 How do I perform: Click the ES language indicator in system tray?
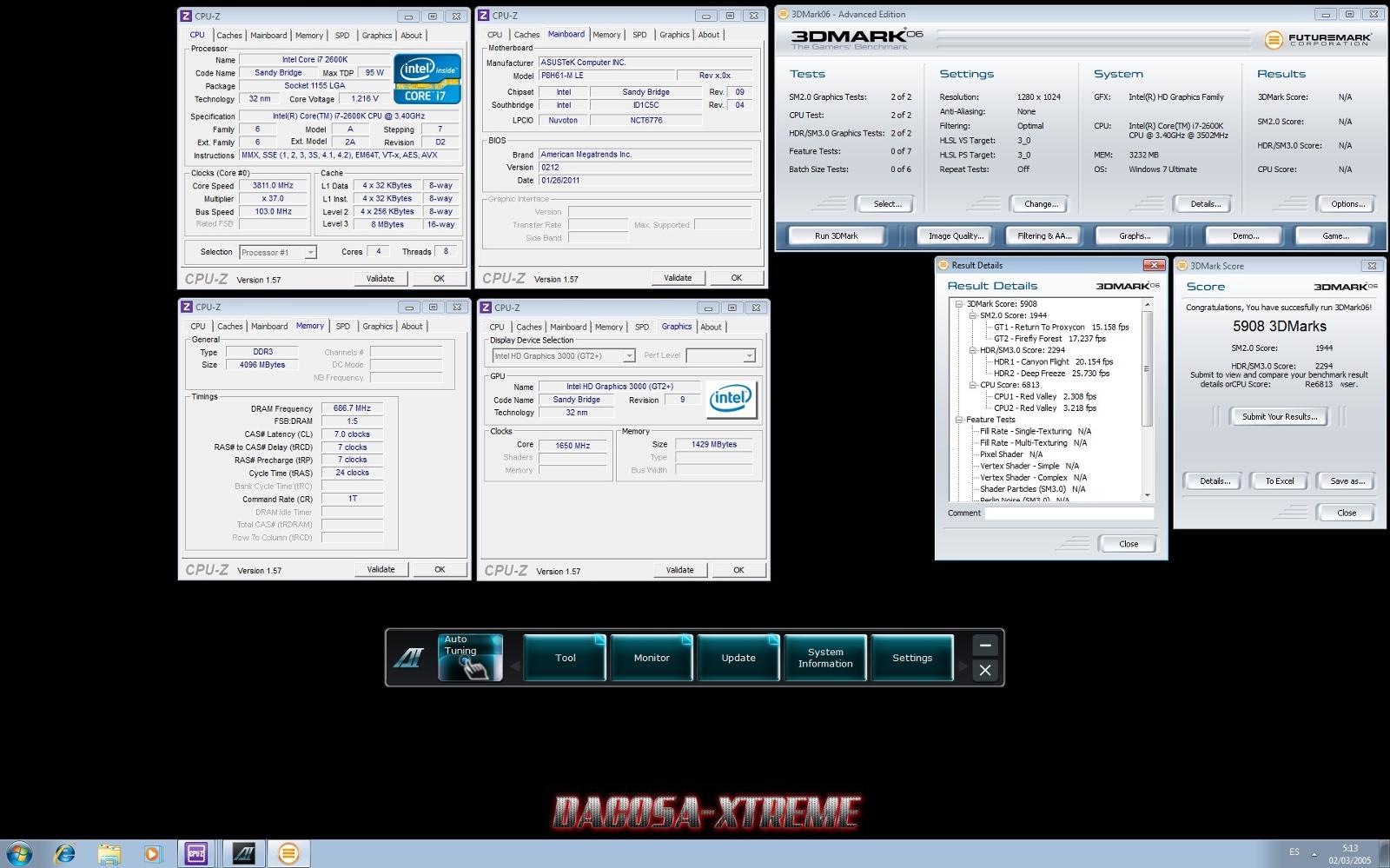[1294, 852]
